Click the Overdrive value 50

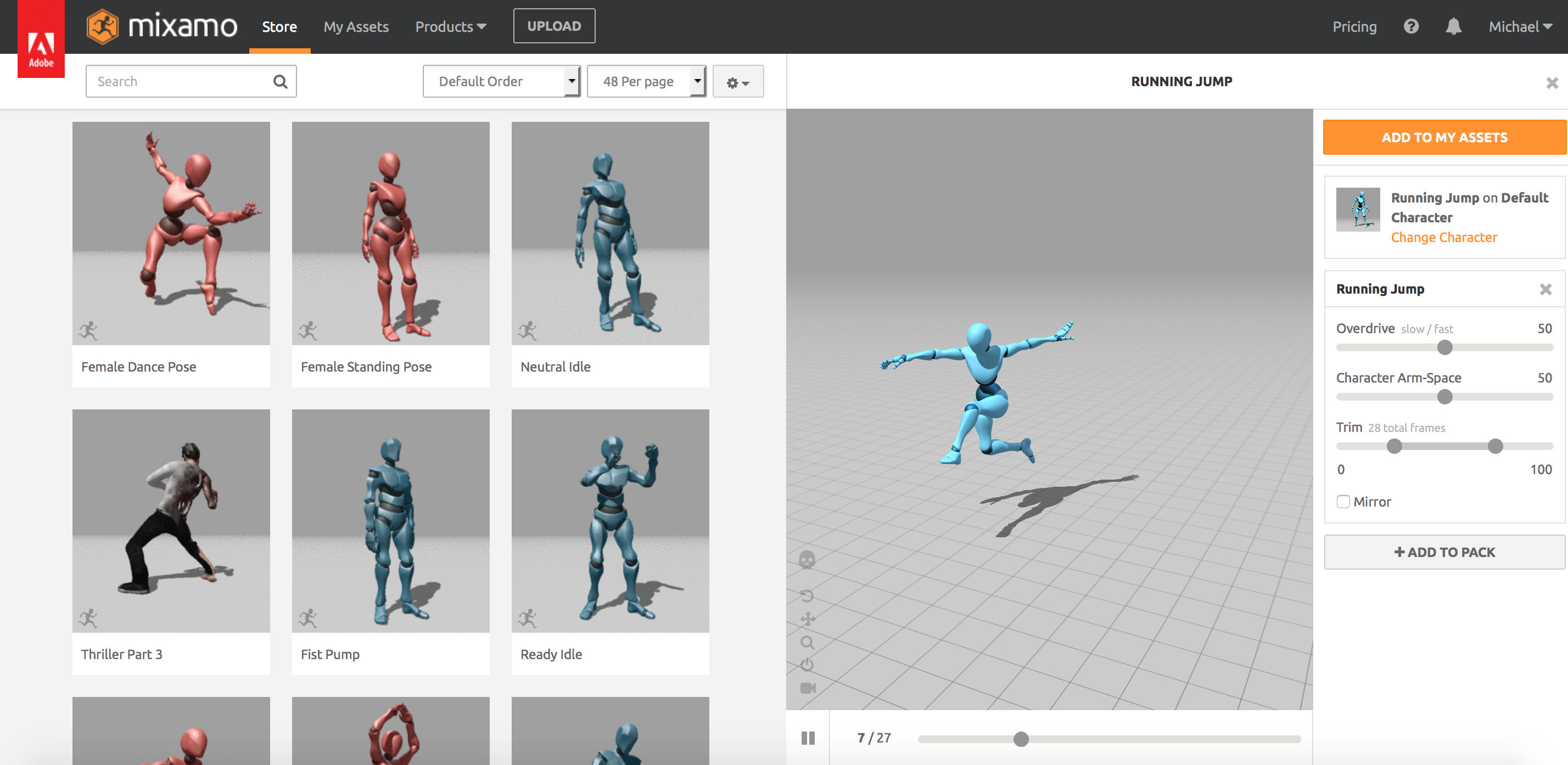click(x=1544, y=329)
